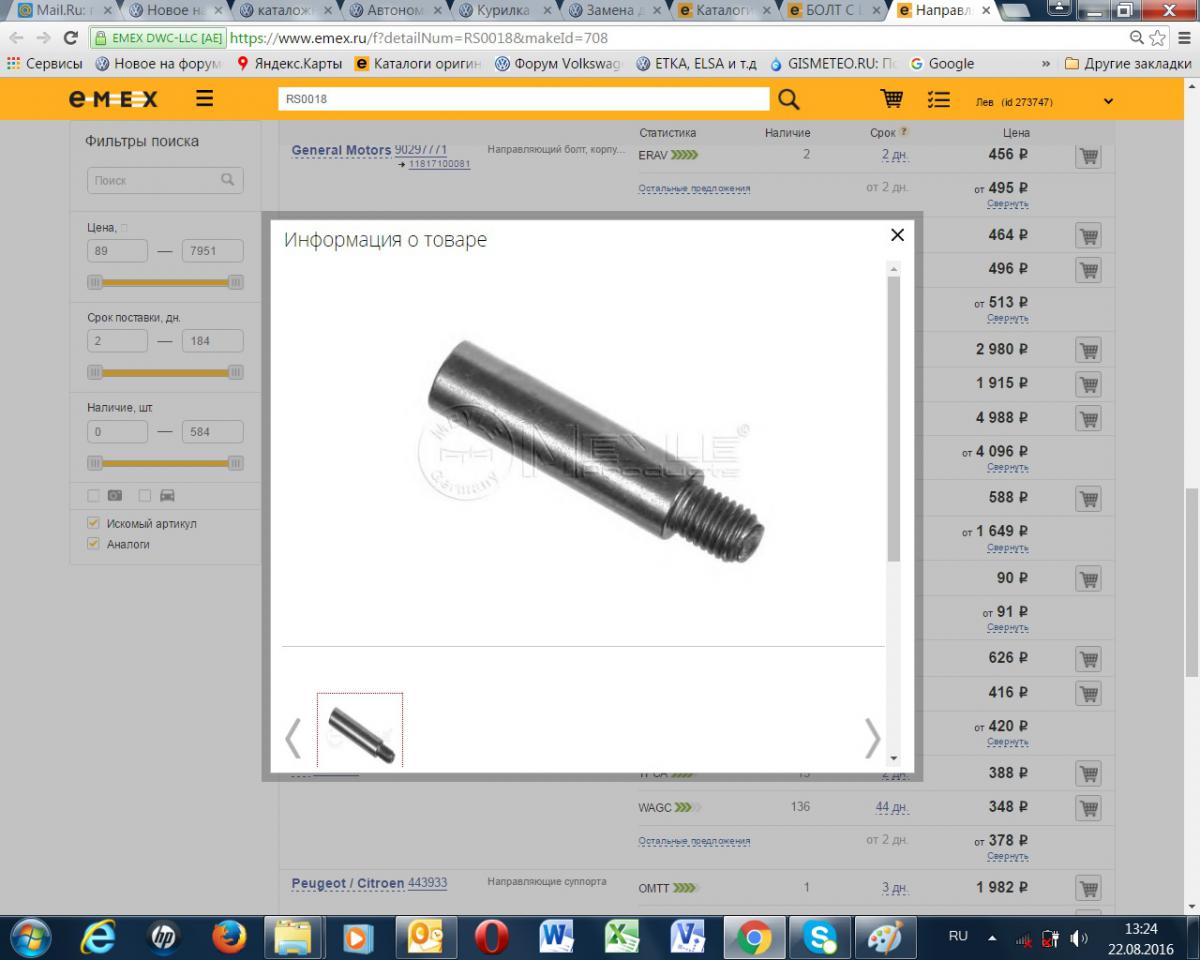Click the Поиск filter input field

[165, 181]
